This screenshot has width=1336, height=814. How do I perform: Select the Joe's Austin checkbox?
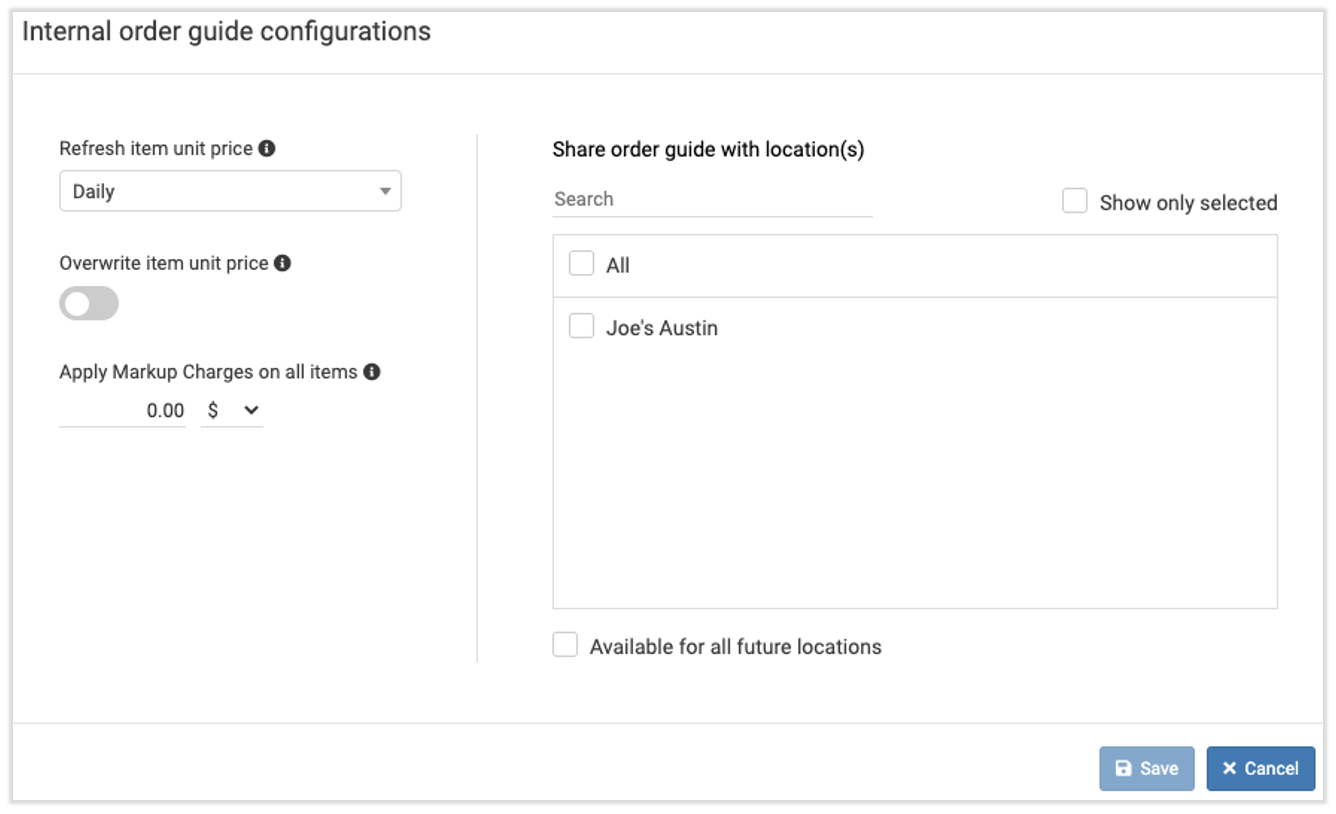pyautogui.click(x=581, y=326)
